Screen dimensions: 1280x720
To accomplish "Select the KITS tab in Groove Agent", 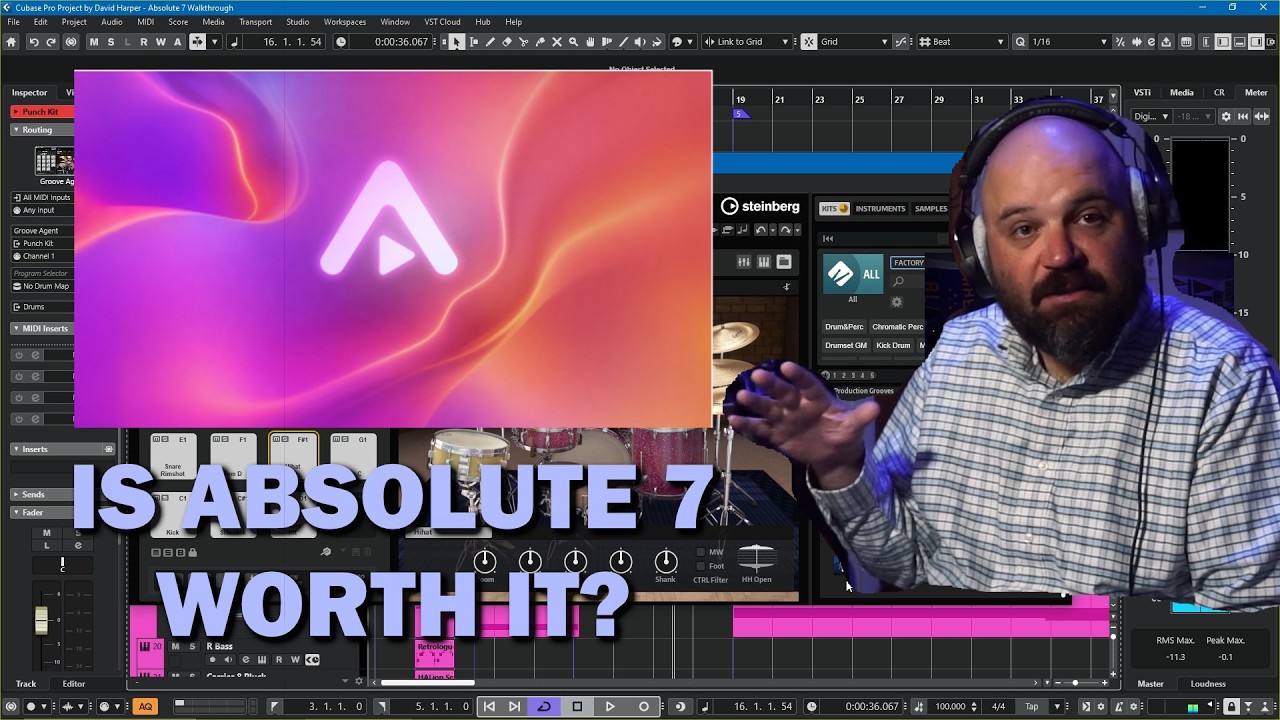I will pyautogui.click(x=834, y=208).
